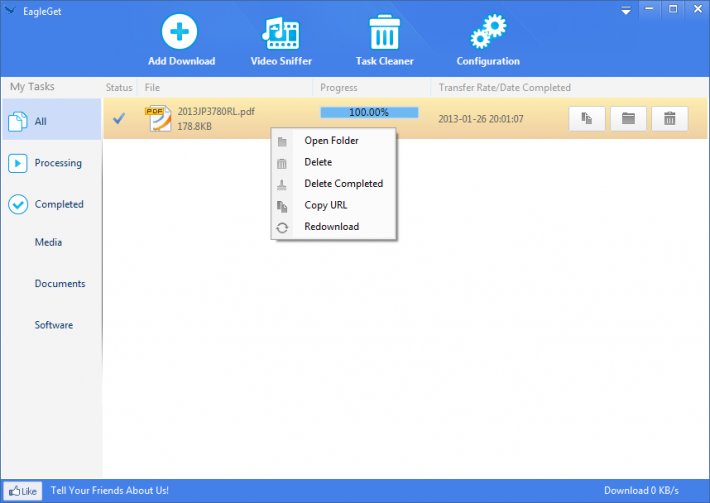Click the Processing play sidebar icon

click(18, 163)
